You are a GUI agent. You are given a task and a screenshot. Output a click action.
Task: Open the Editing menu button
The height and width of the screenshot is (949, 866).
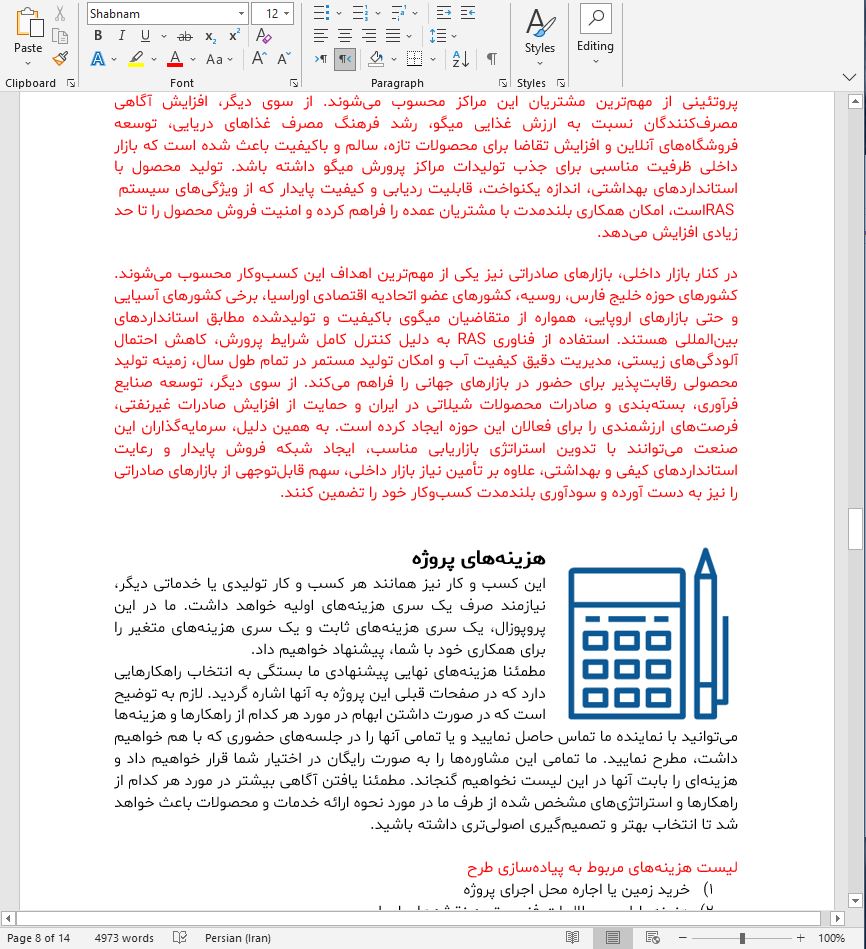[595, 36]
